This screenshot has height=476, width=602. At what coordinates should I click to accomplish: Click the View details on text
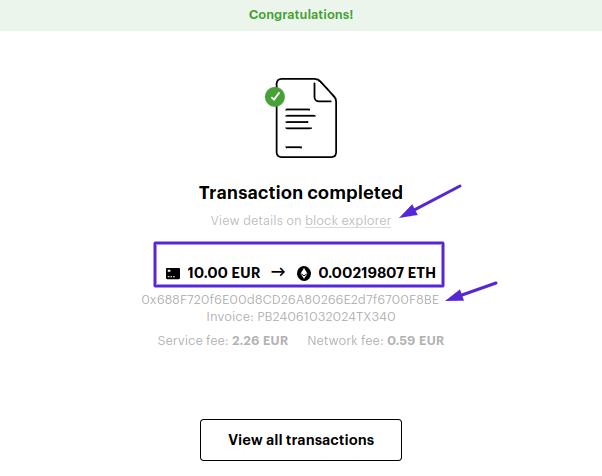(x=256, y=221)
